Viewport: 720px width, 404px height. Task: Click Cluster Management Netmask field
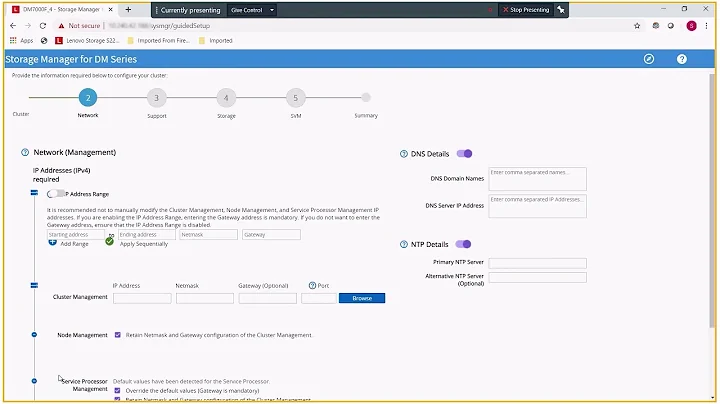(x=205, y=298)
